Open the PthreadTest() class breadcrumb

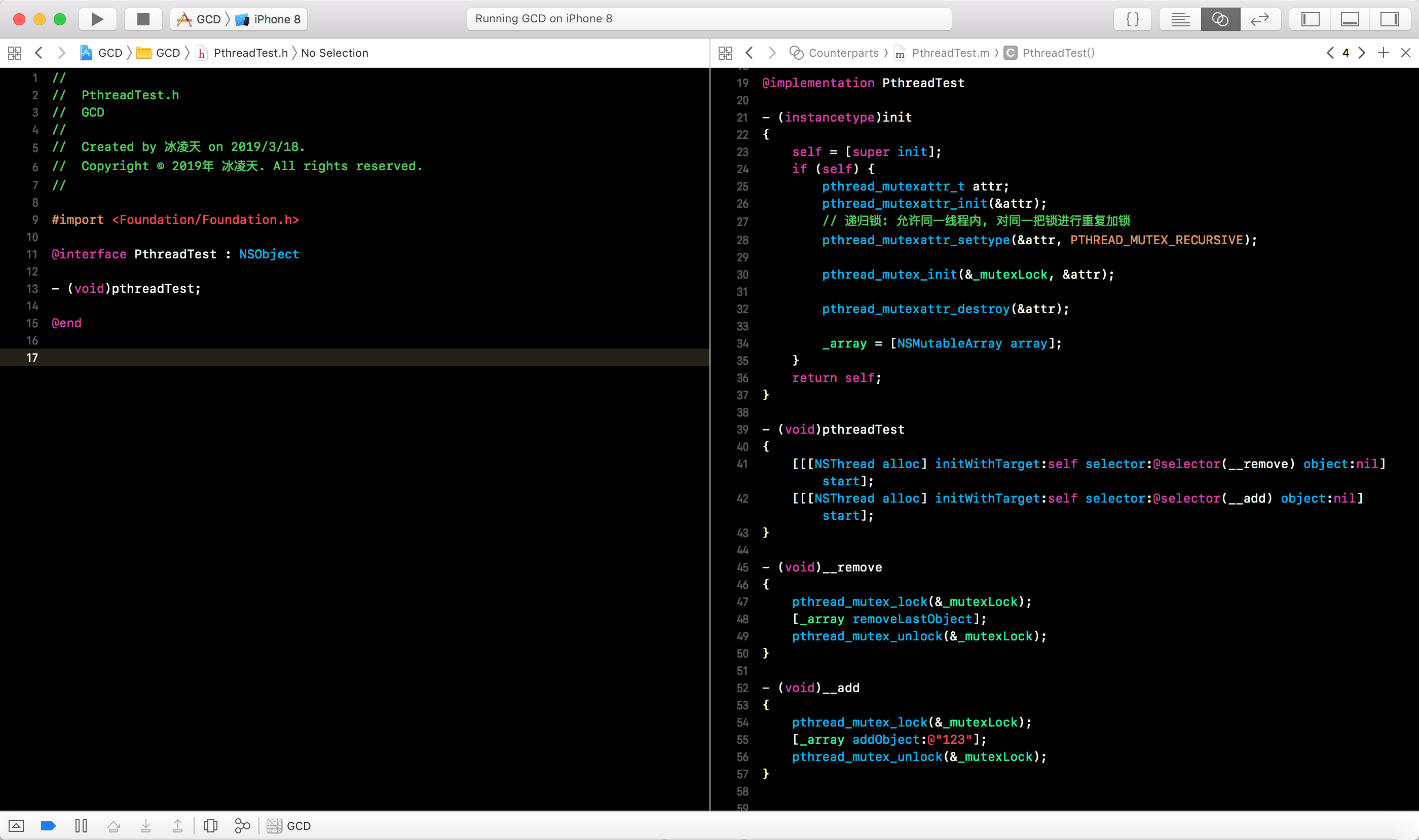(1049, 53)
